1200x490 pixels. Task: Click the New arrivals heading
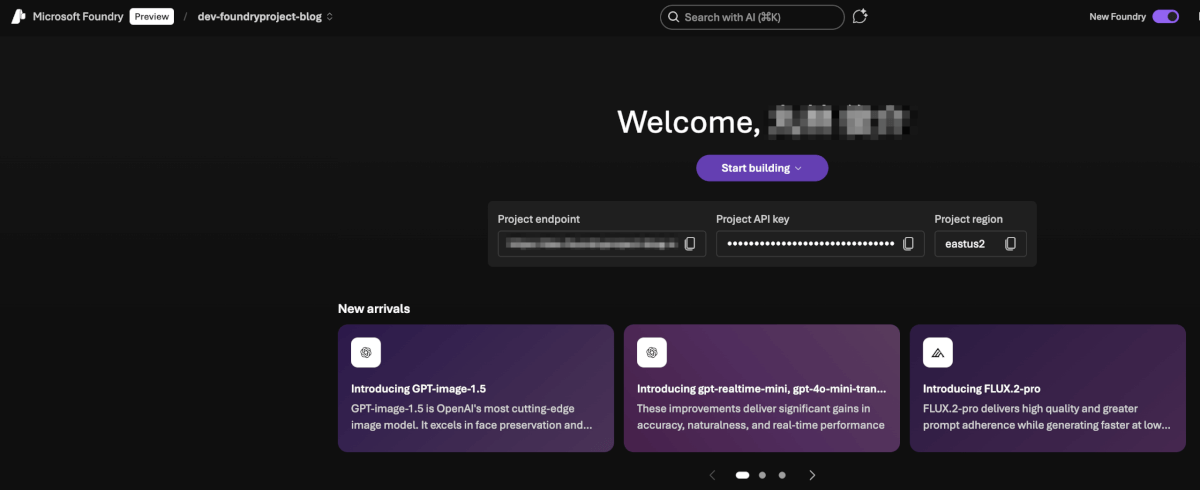(374, 309)
